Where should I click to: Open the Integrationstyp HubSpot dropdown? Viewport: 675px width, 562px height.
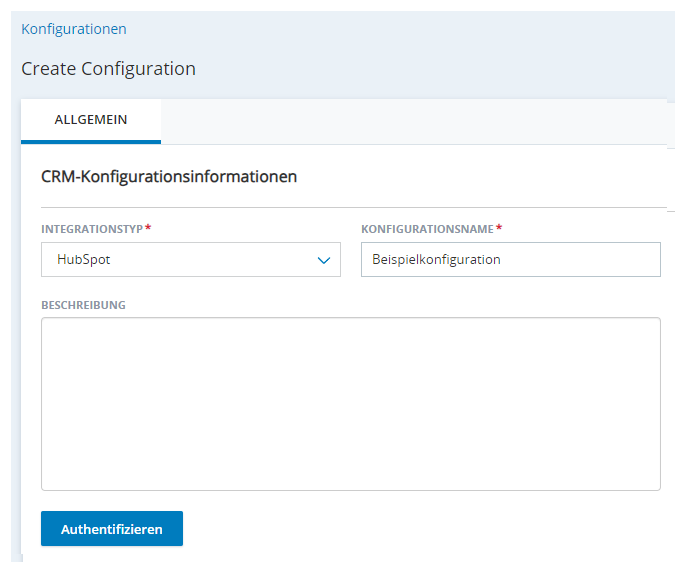(191, 259)
